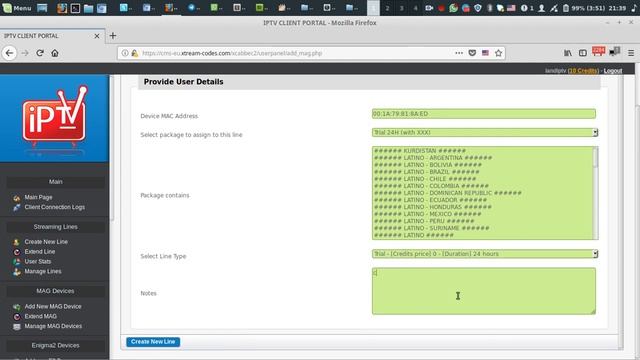Viewport: 640px width, 360px height.
Task: Click the Enigma2 Devices section header
Action: pos(56,345)
